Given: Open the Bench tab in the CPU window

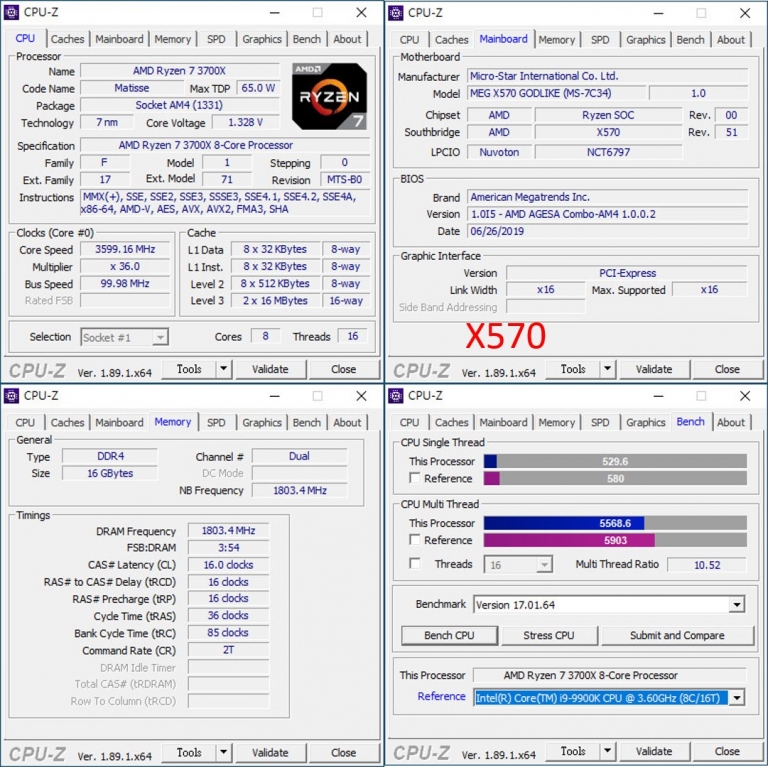Looking at the screenshot, I should click(307, 39).
